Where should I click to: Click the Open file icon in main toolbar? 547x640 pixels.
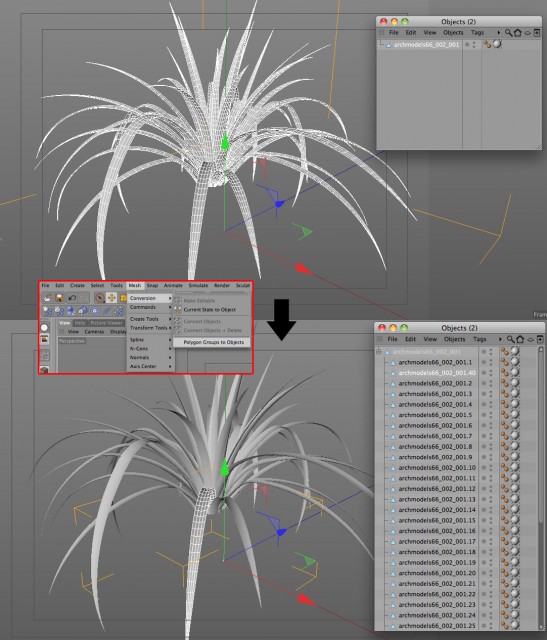(47, 298)
